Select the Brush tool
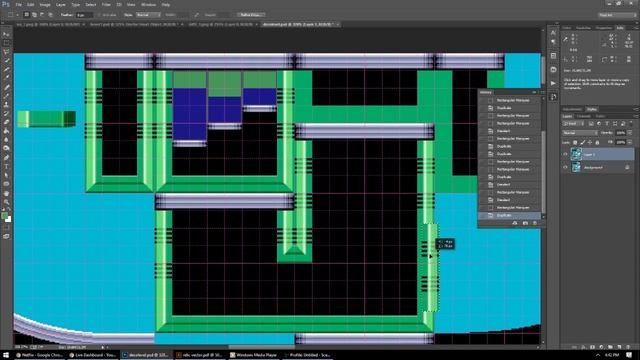The image size is (640, 360). click(x=6, y=96)
